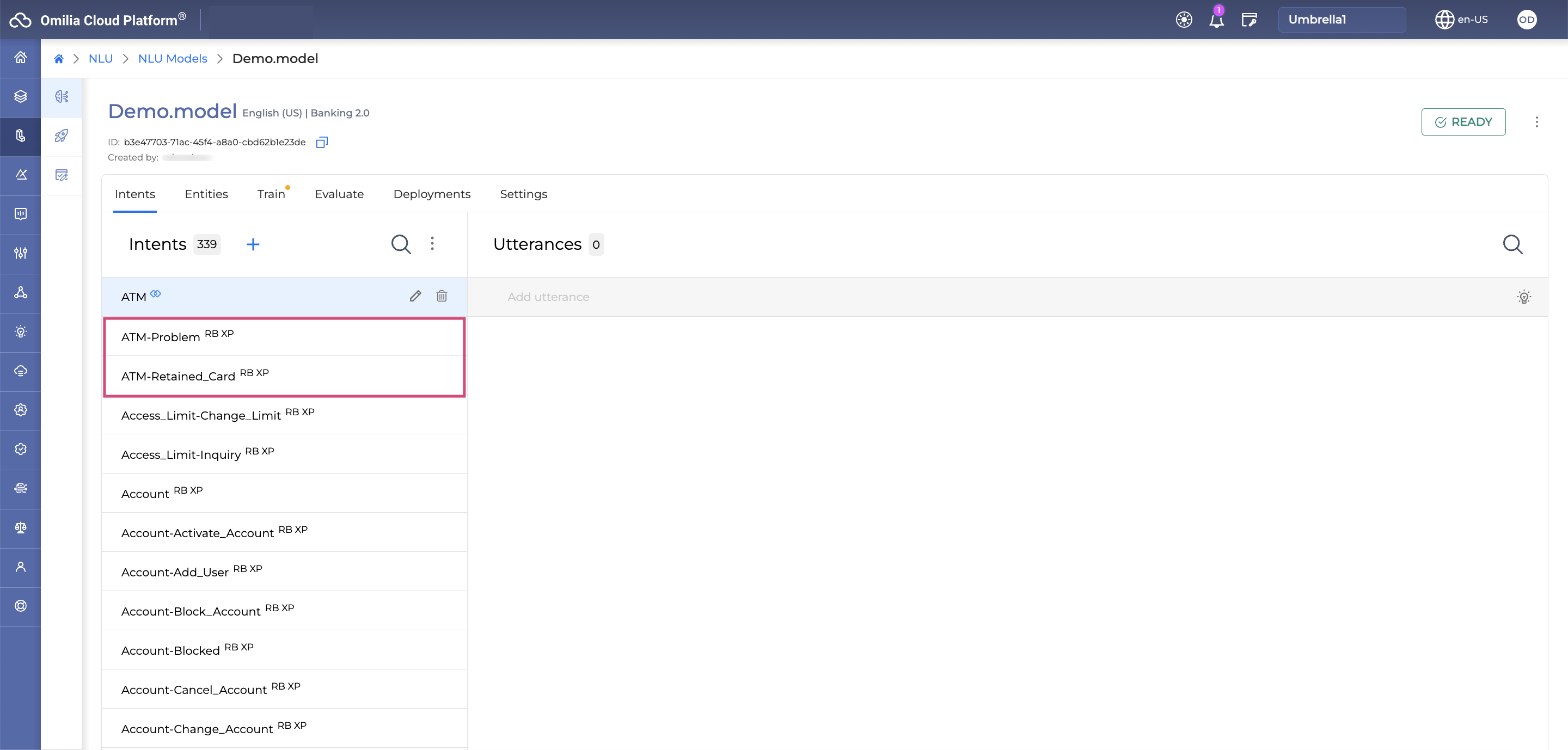Screen dimensions: 1568x750
Task: Click the READY status button
Action: [x=1463, y=121]
